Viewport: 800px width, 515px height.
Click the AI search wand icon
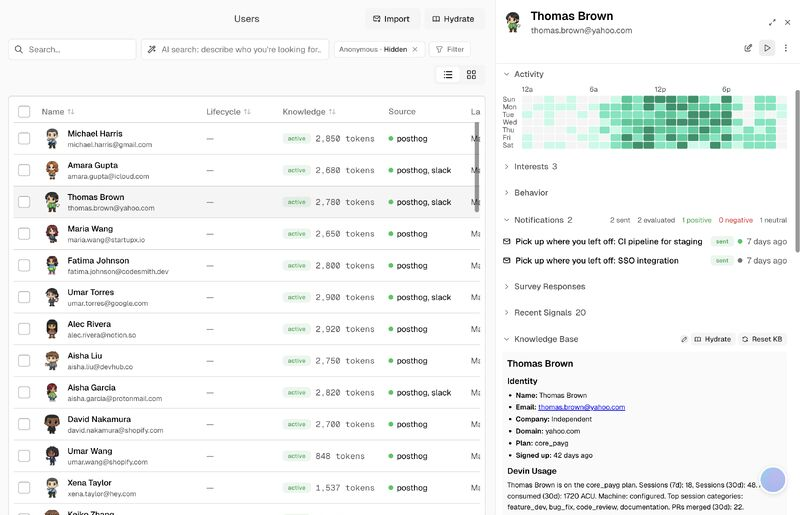point(152,50)
